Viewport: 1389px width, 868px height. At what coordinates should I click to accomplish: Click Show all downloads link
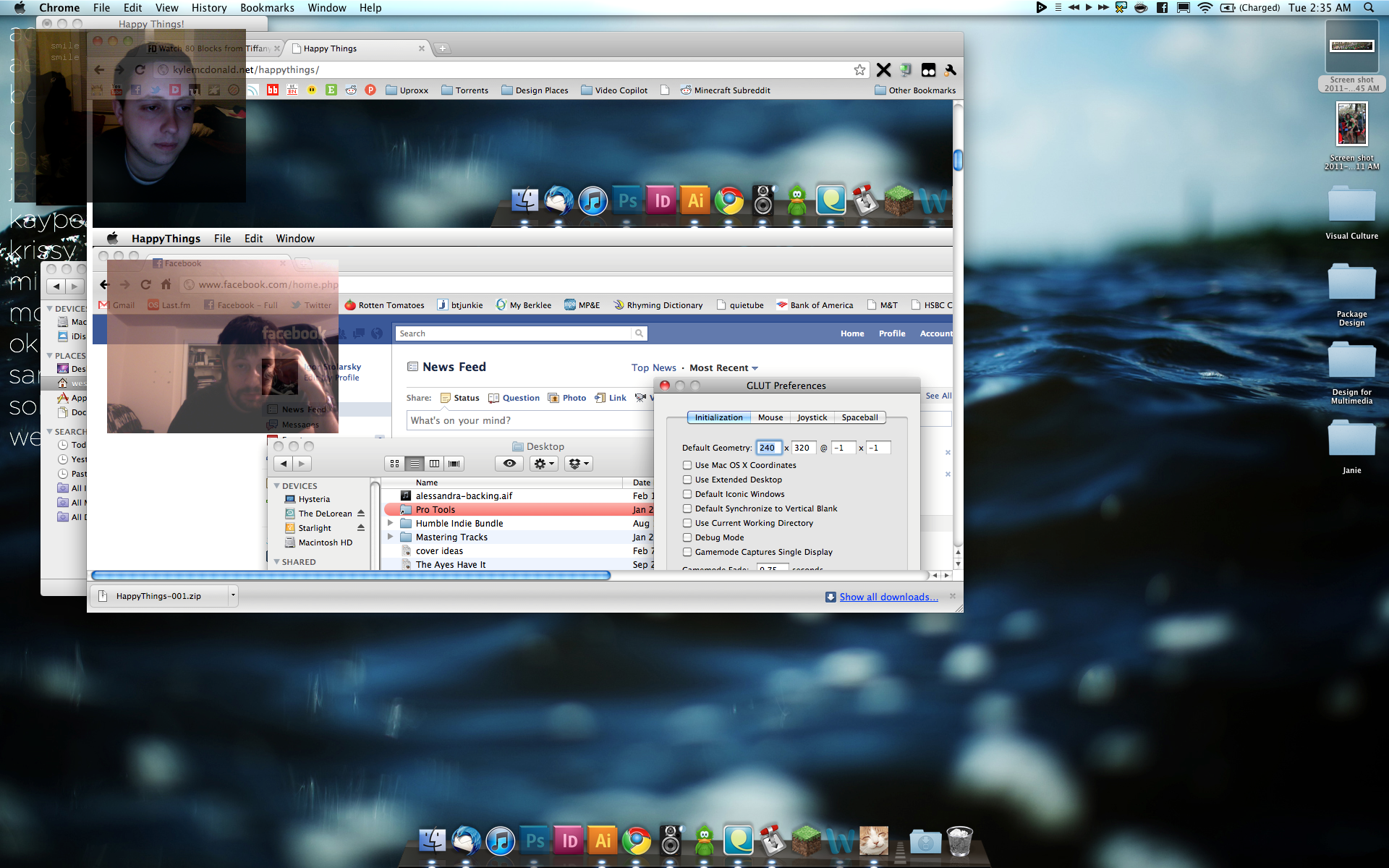[888, 597]
